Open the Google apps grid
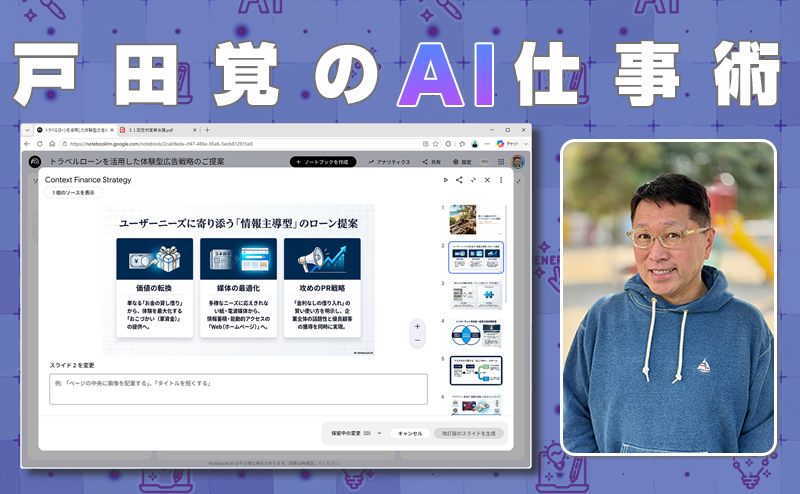800x494 pixels. click(501, 162)
